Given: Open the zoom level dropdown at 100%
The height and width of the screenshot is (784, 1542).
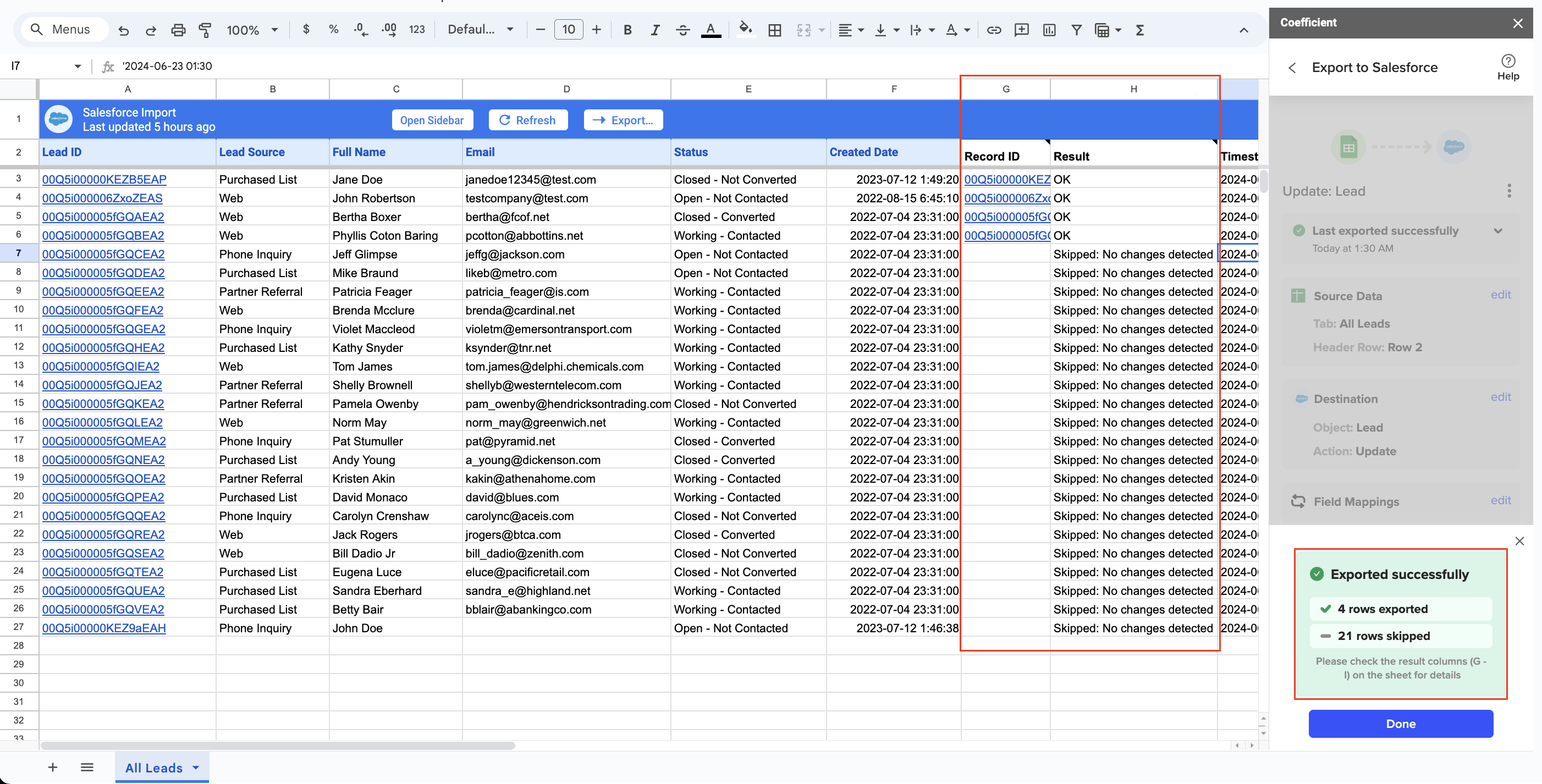Looking at the screenshot, I should pyautogui.click(x=252, y=29).
